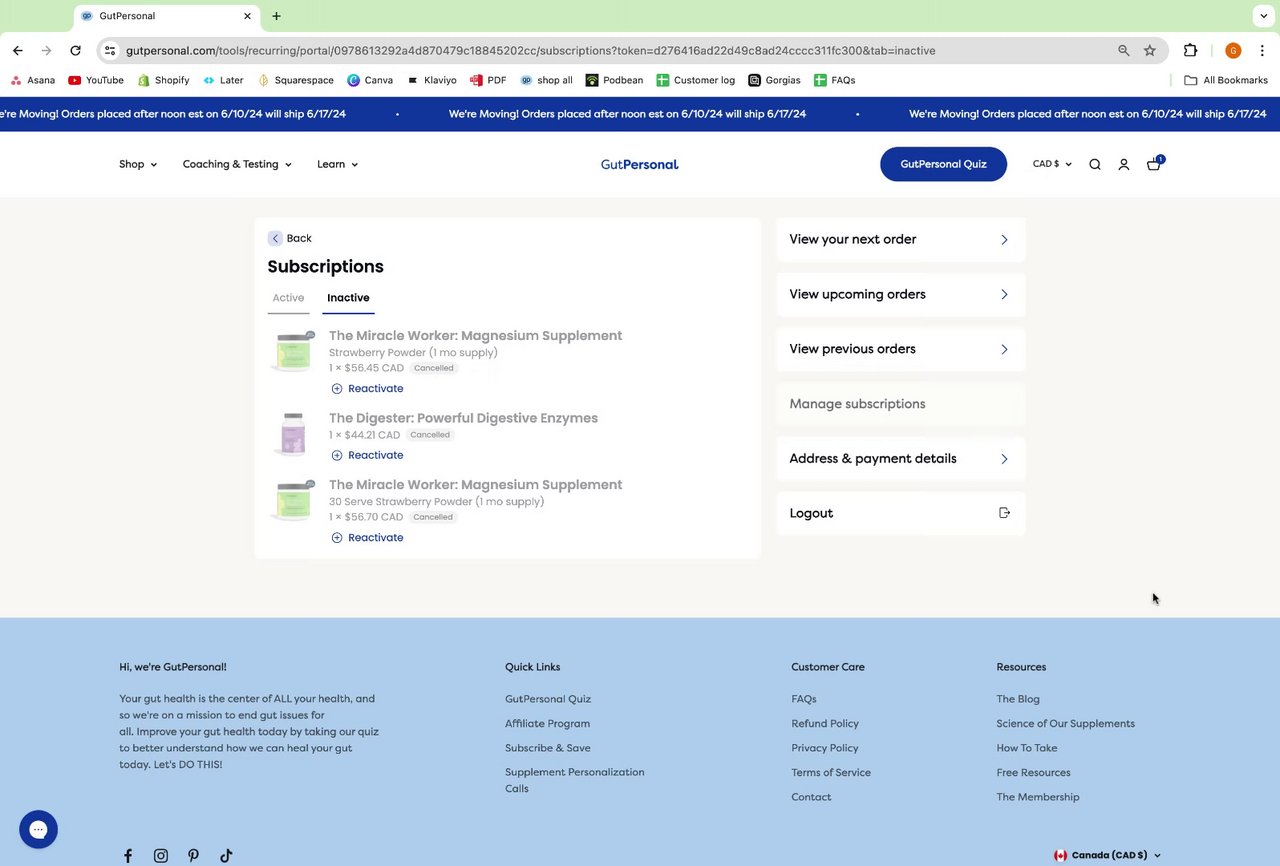Open the CAD $ currency selector
1280x866 pixels.
click(1052, 164)
